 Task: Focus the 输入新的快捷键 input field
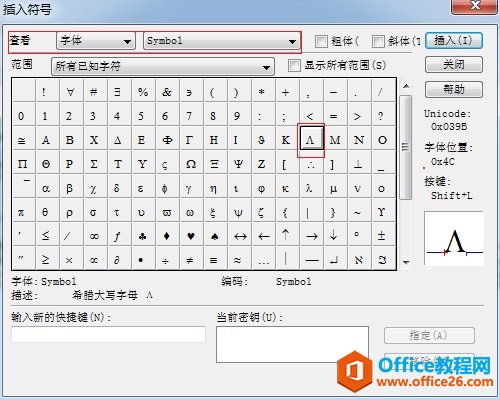point(108,334)
